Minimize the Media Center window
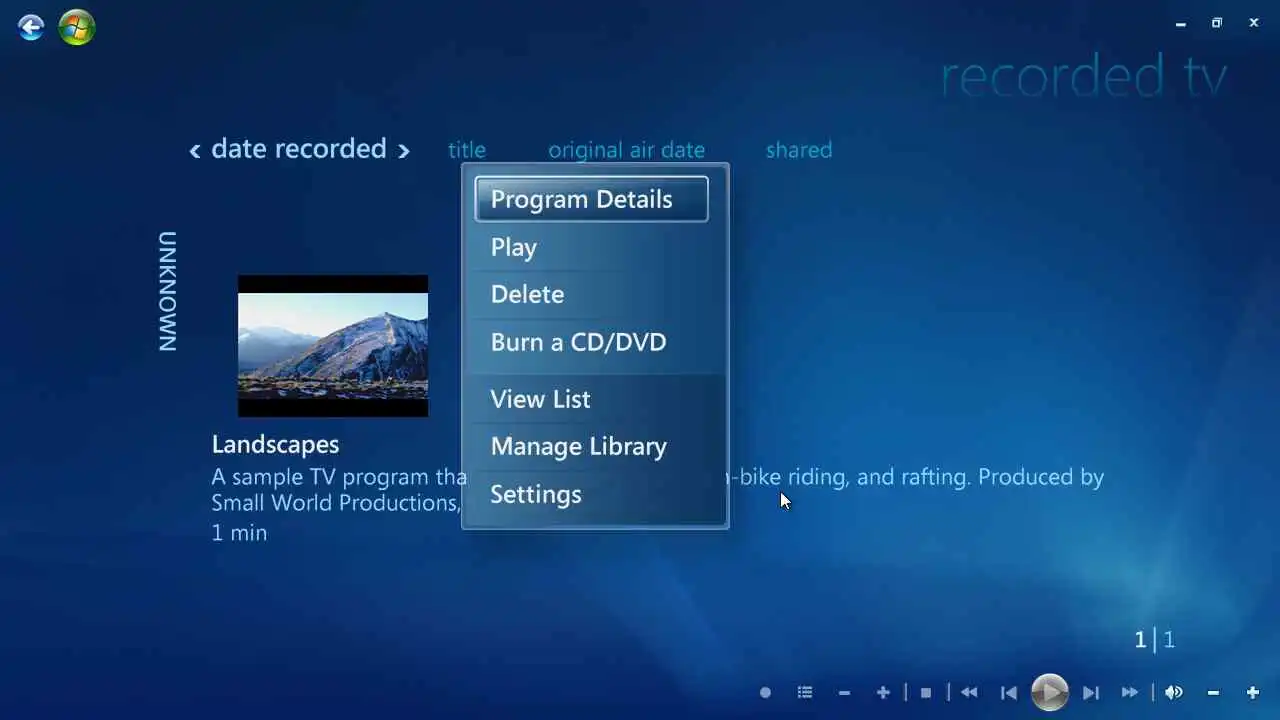This screenshot has height=720, width=1280. (x=1181, y=23)
